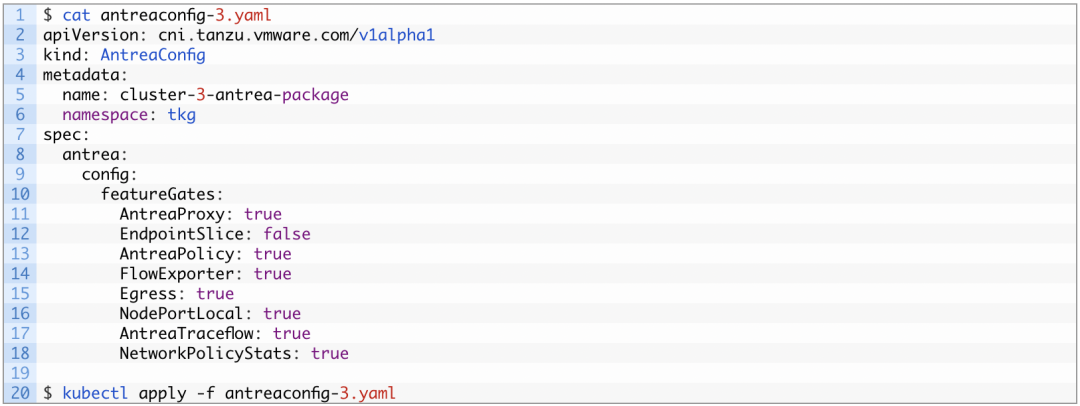Click line number 8 in the gutter
The width and height of the screenshot is (1080, 406).
click(x=21, y=154)
